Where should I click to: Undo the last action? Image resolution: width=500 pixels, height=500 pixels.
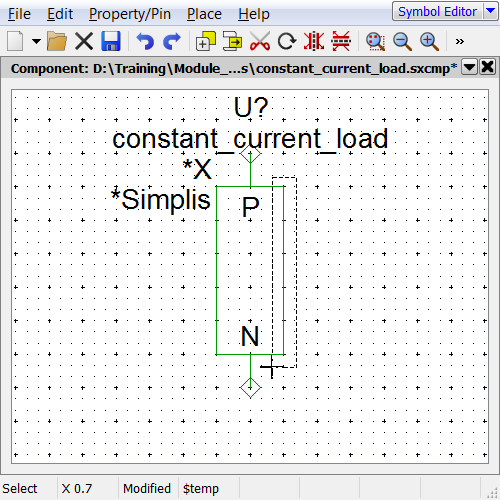coord(145,41)
